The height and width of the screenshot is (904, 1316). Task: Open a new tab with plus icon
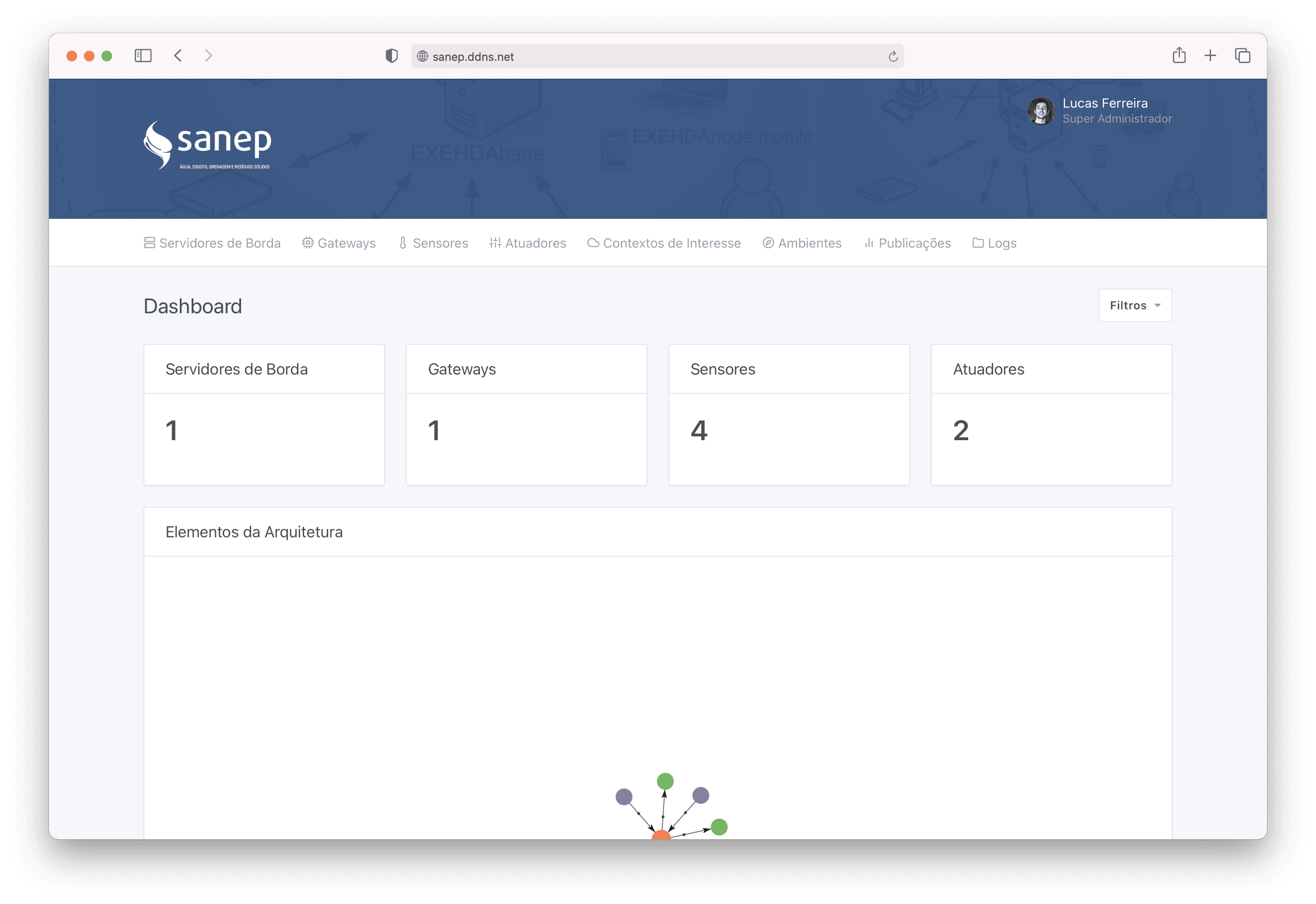tap(1210, 56)
